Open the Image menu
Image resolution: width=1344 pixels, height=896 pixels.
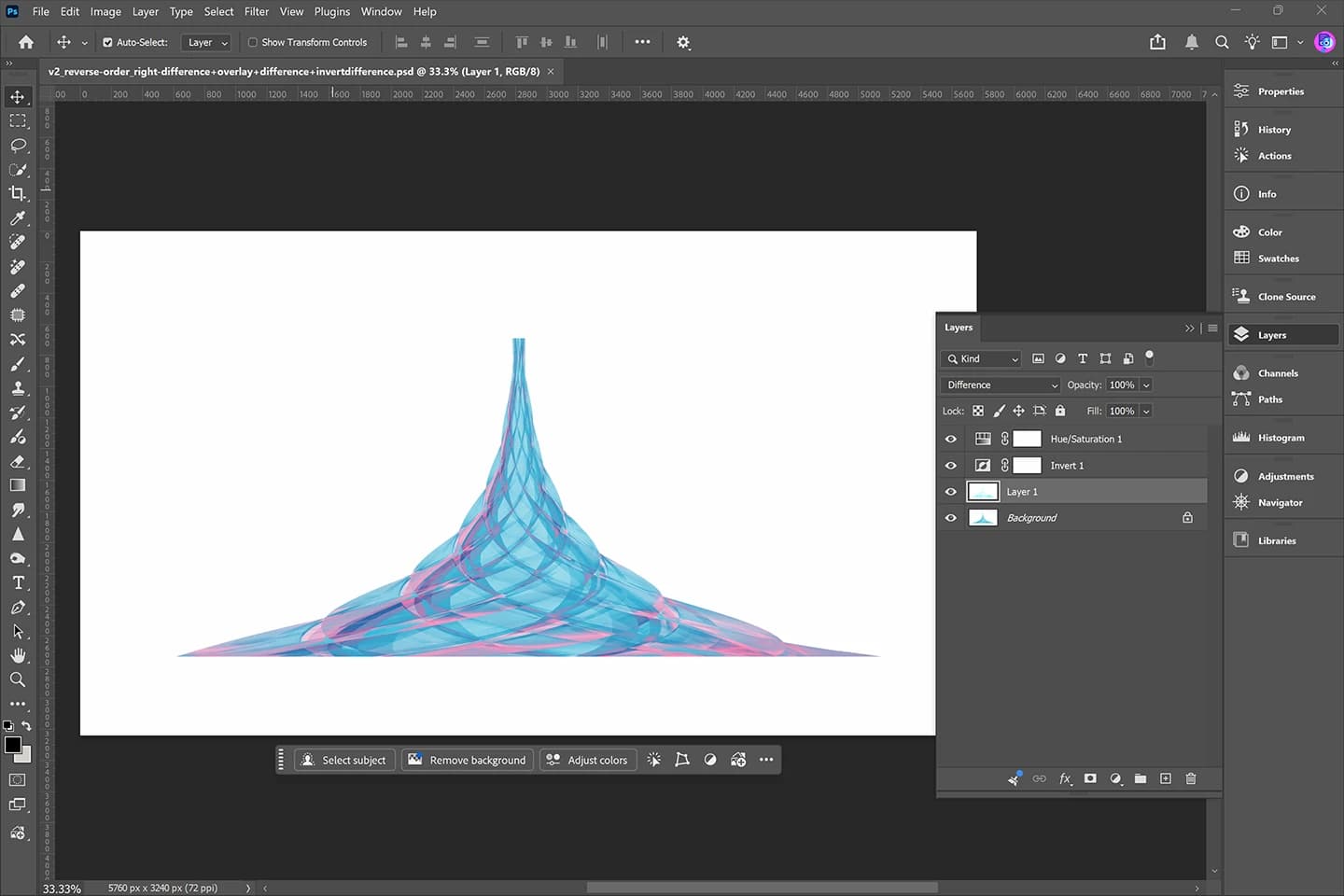105,11
